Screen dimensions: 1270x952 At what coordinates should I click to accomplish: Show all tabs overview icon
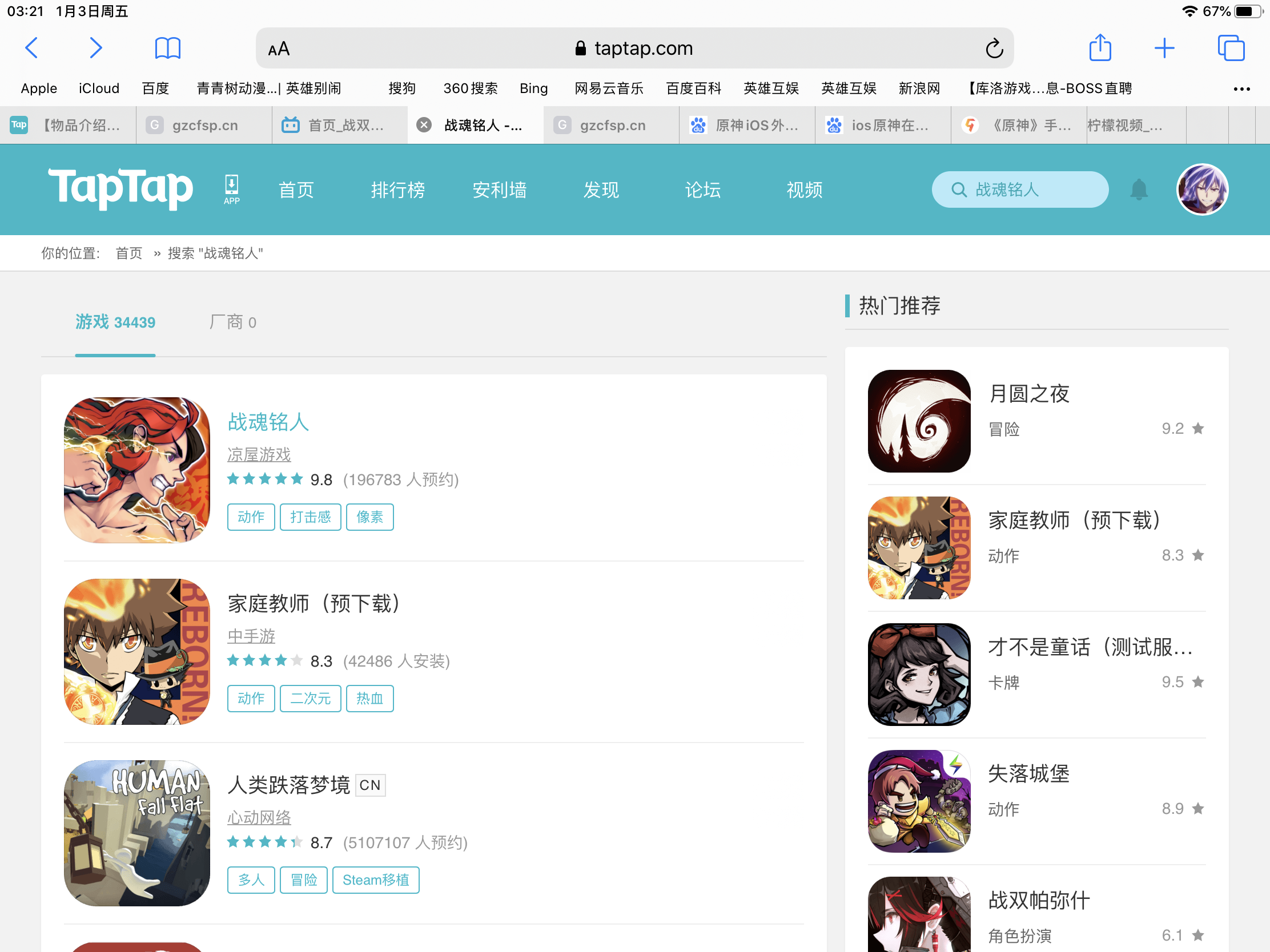coord(1231,48)
